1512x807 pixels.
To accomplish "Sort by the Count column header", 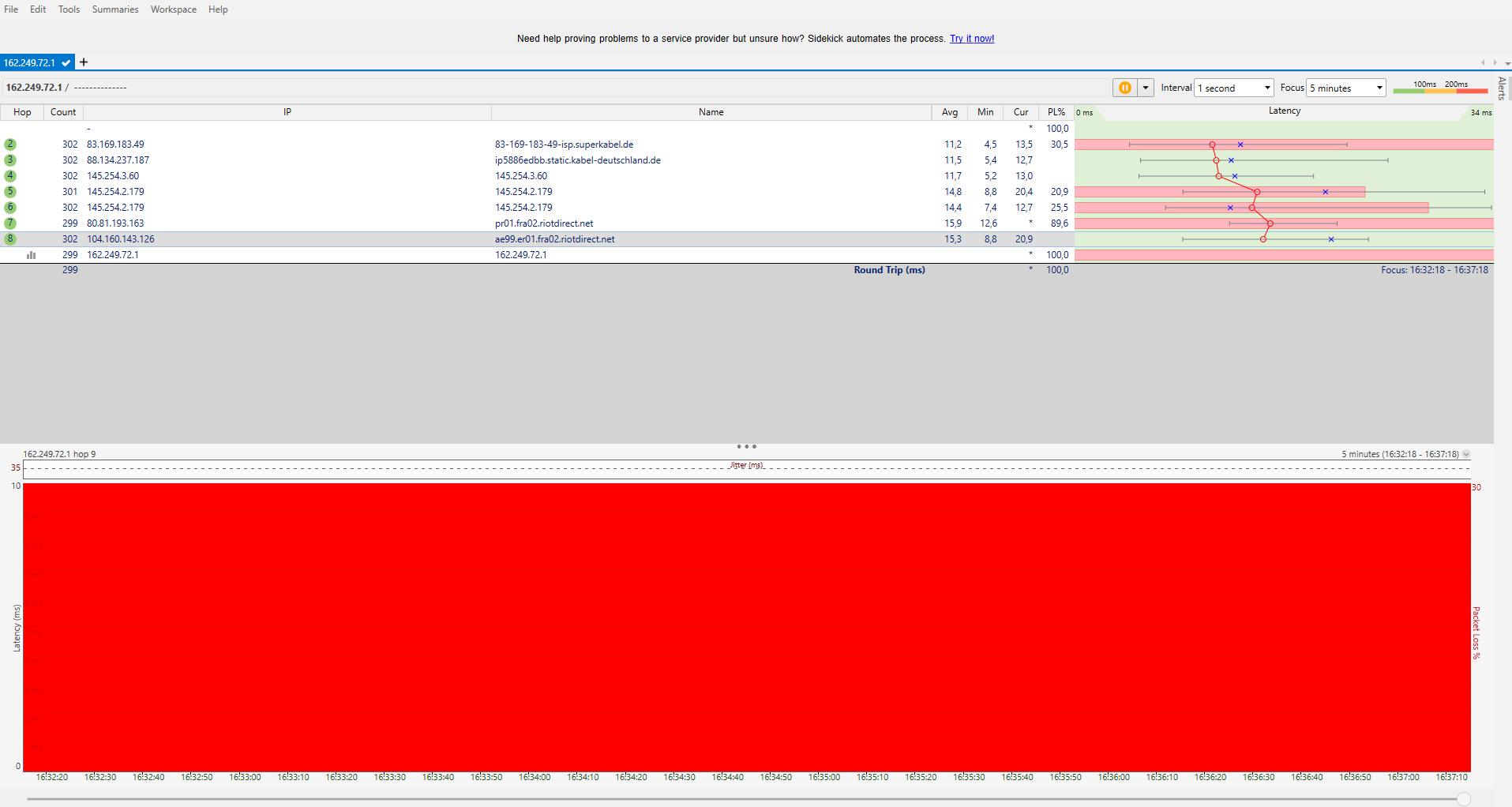I will pos(63,112).
